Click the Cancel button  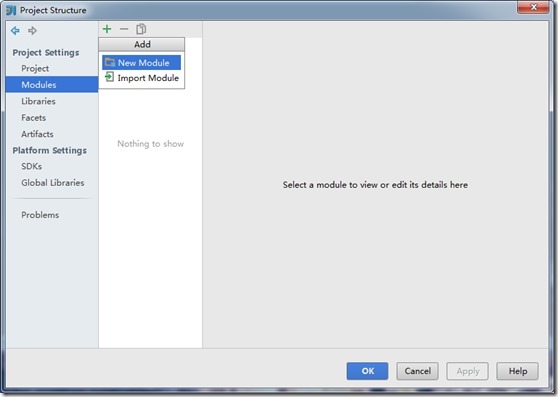[x=417, y=371]
